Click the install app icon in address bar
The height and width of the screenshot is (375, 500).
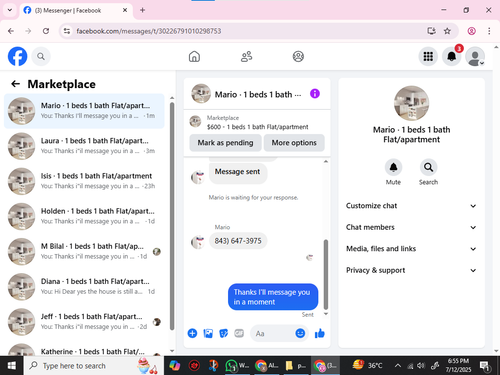point(431,31)
